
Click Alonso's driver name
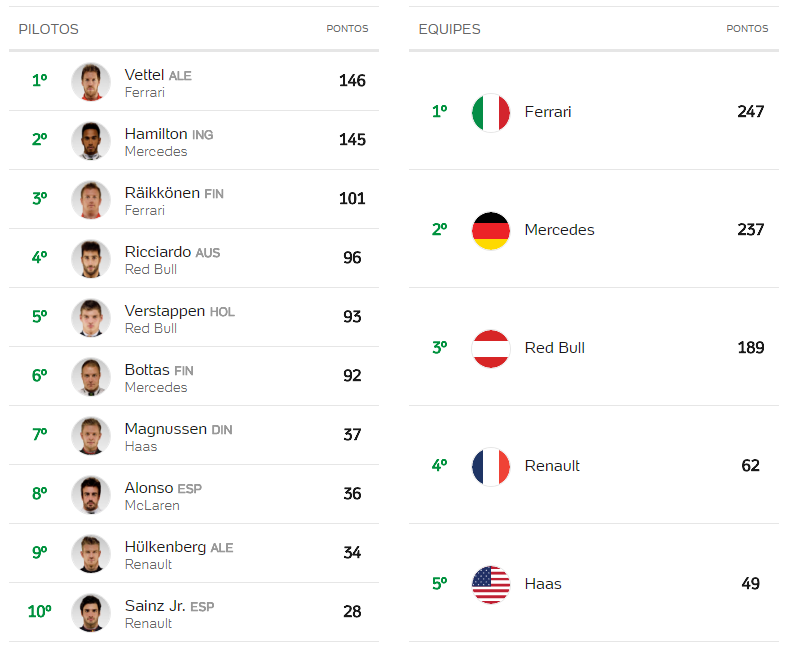(149, 487)
